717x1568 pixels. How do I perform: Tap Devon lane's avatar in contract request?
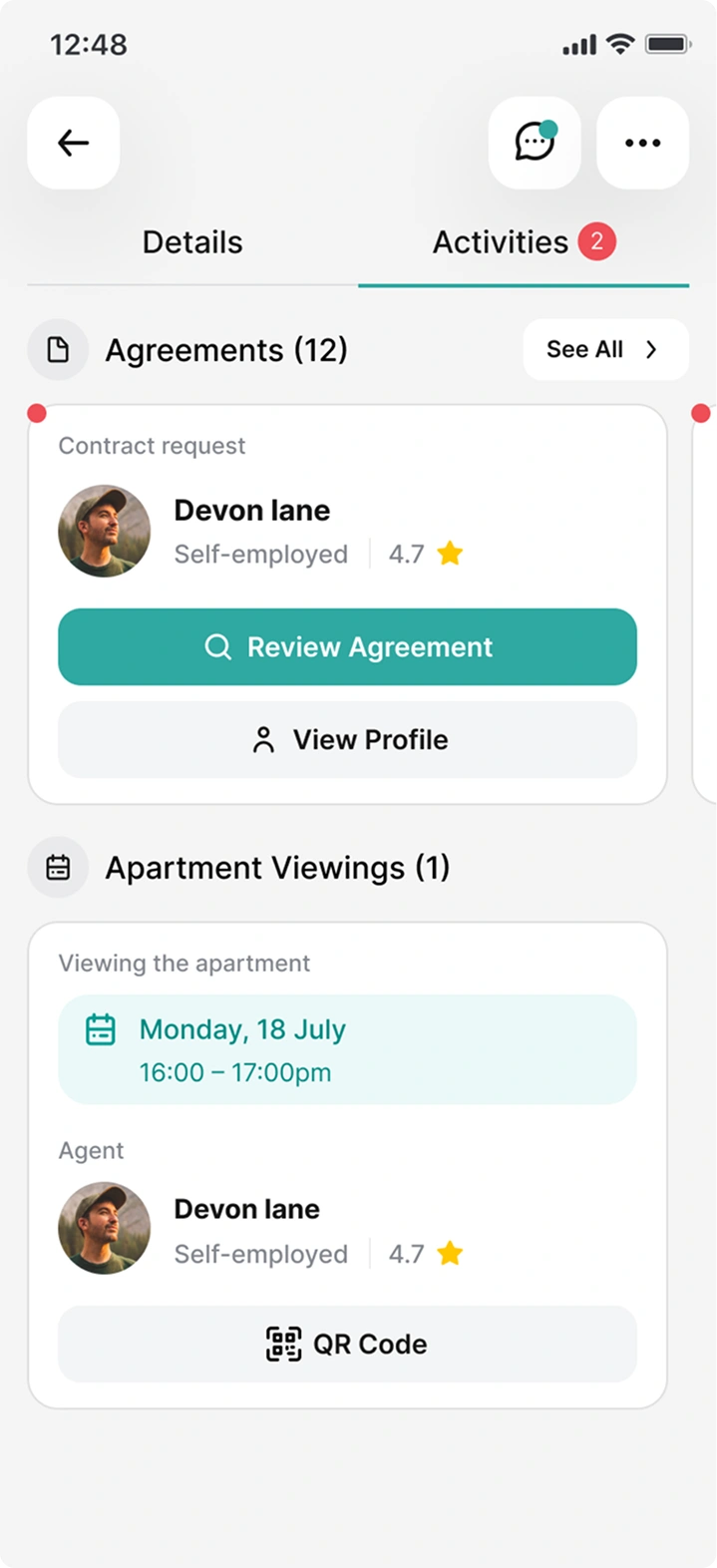[x=104, y=531]
